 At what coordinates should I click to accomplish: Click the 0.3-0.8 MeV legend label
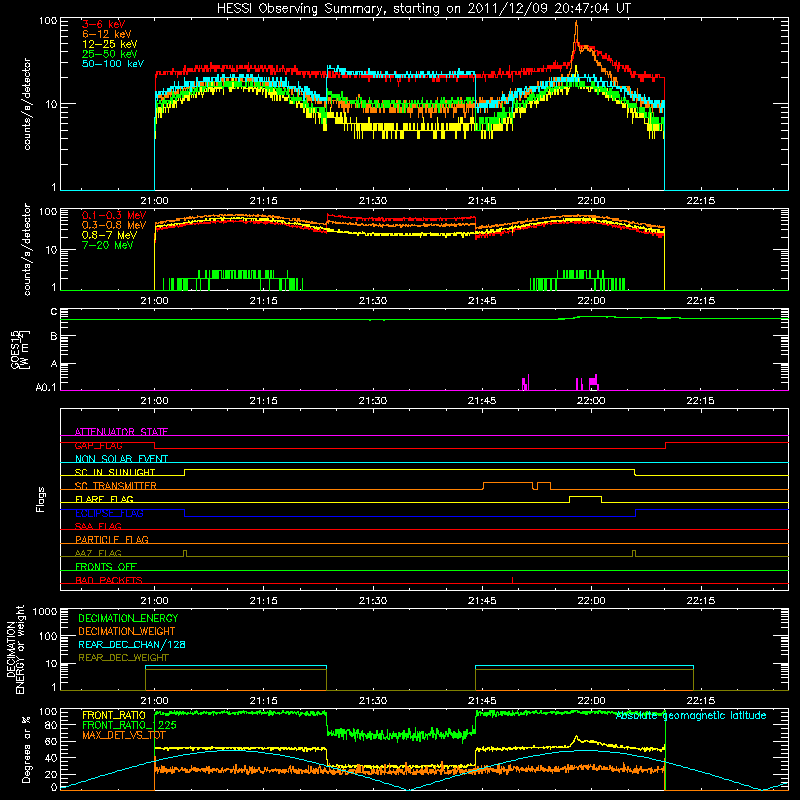coord(114,225)
